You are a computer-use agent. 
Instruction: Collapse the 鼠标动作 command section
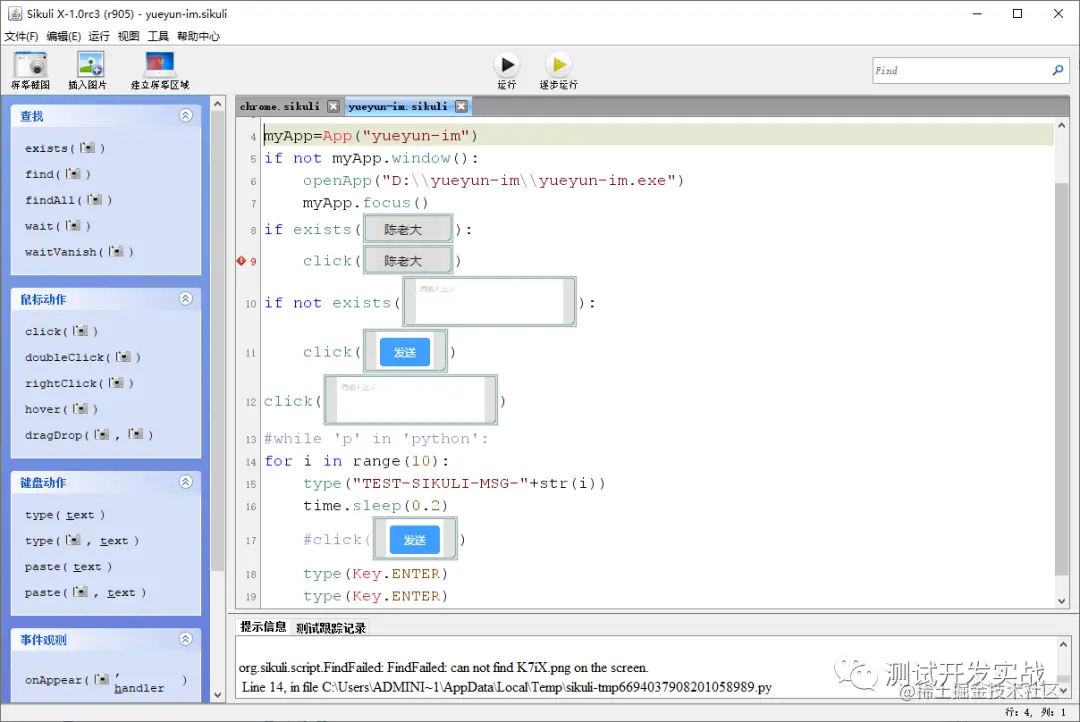point(186,299)
